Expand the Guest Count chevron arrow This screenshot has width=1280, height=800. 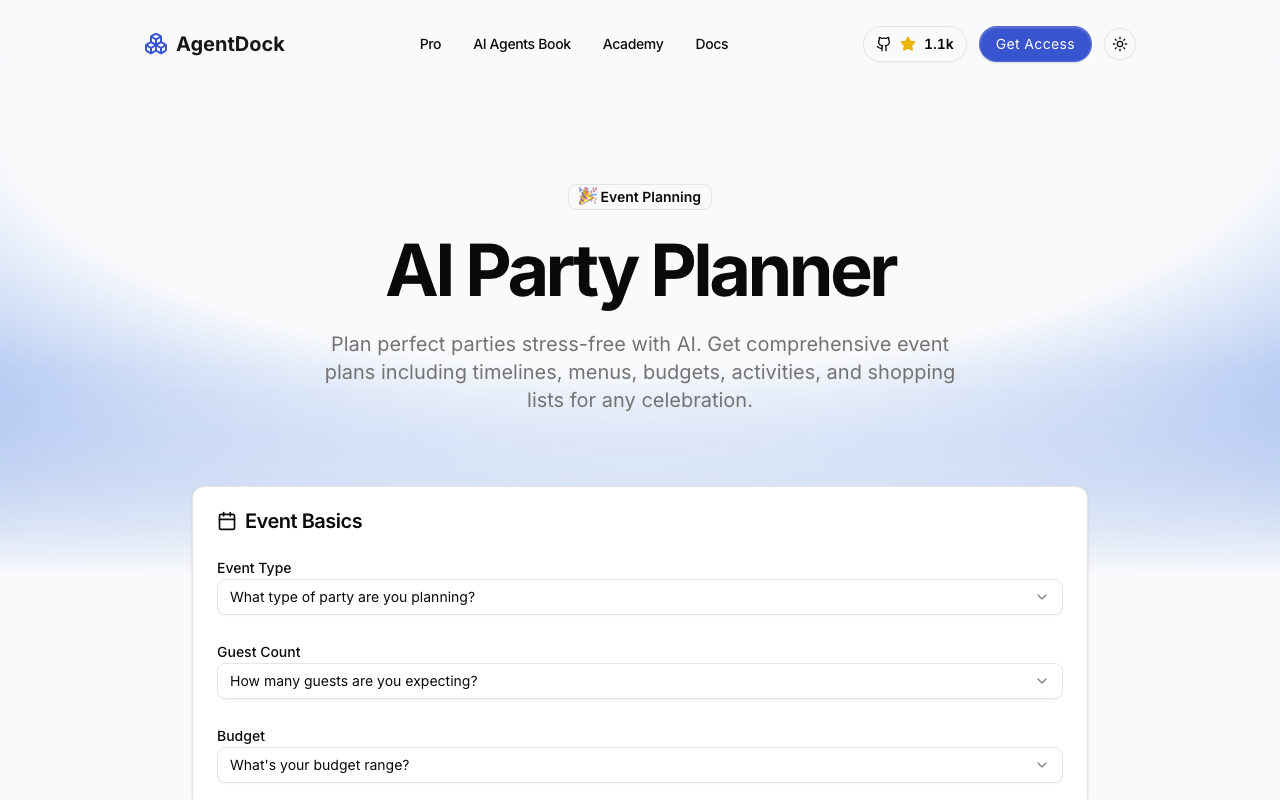[x=1042, y=681]
